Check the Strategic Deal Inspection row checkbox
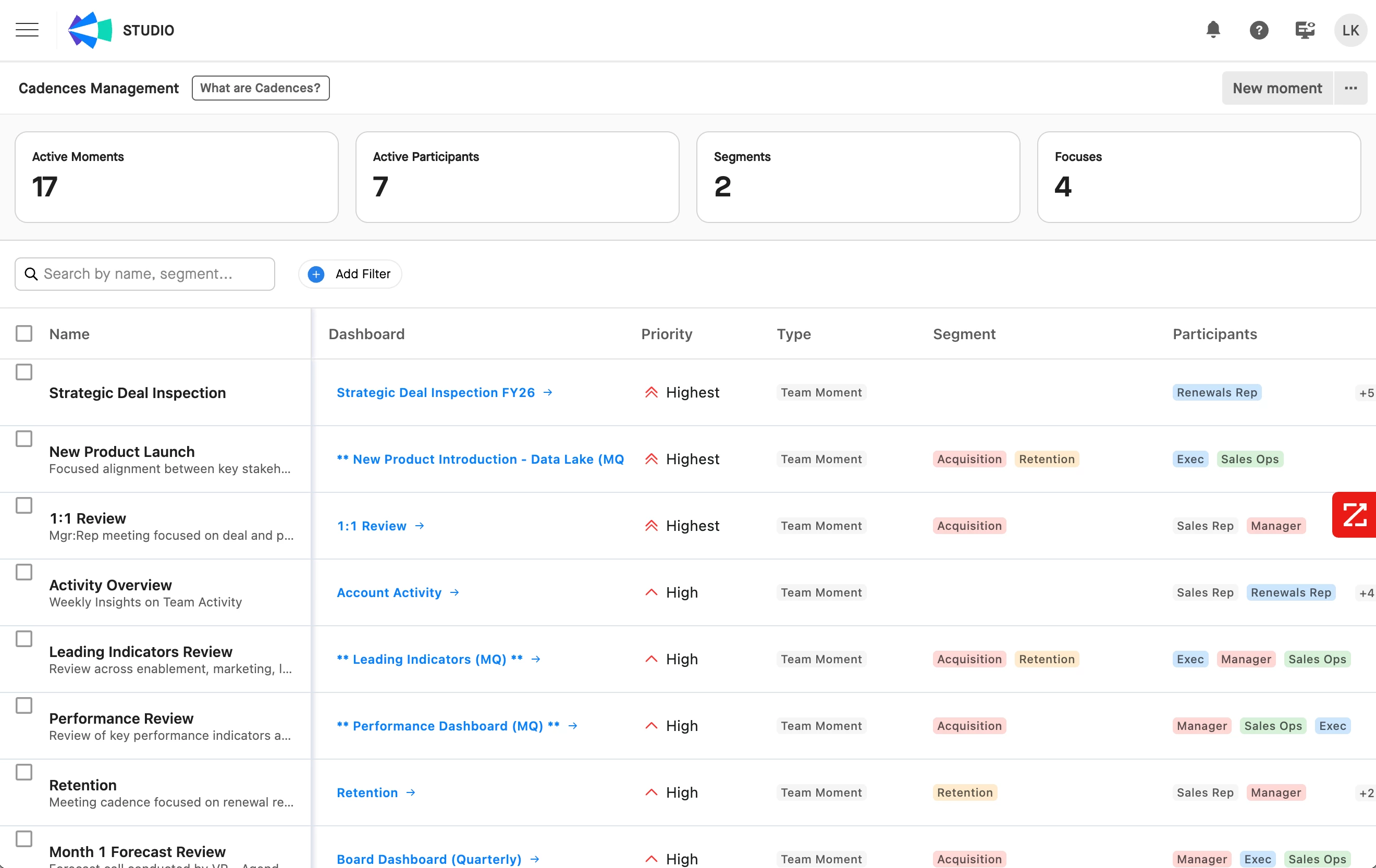The width and height of the screenshot is (1376, 868). (24, 372)
